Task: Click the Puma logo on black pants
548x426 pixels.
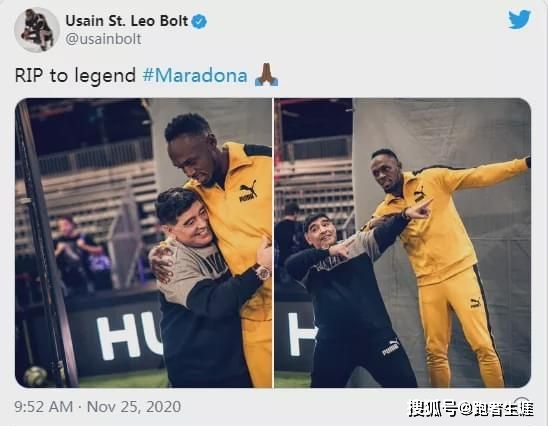Action: (x=390, y=347)
